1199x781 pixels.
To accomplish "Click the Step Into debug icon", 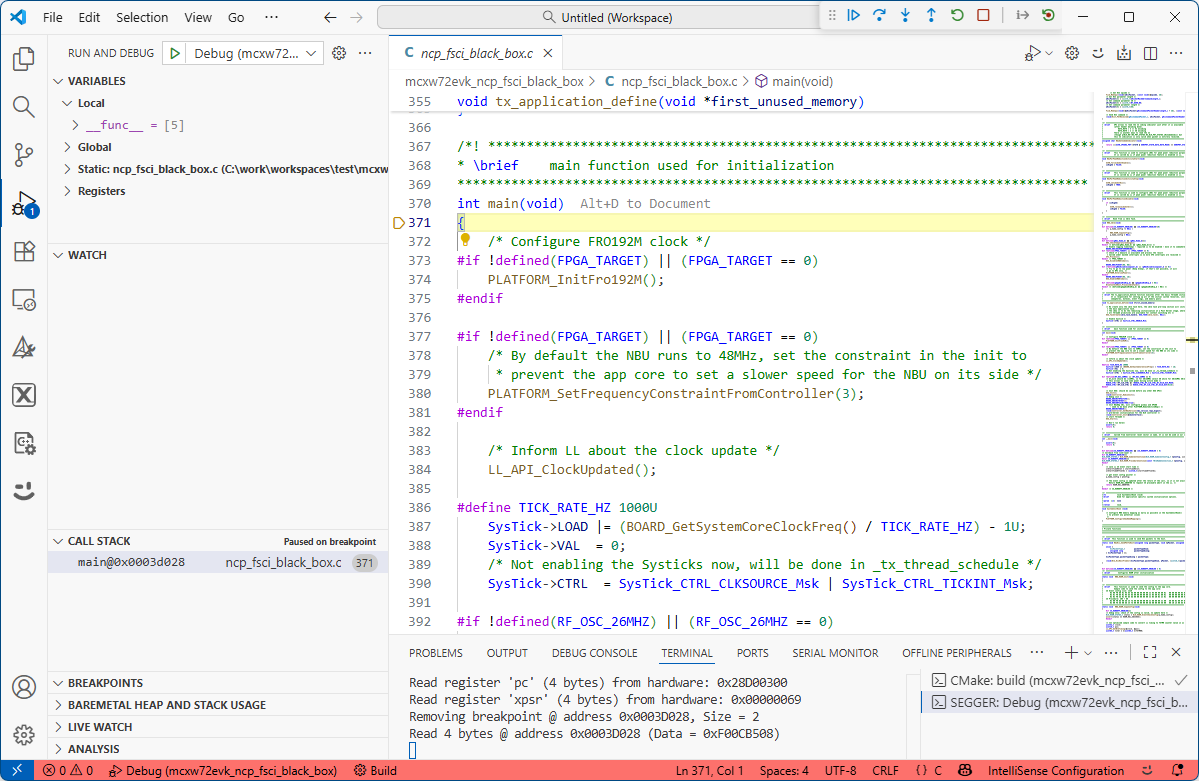I will pyautogui.click(x=905, y=15).
